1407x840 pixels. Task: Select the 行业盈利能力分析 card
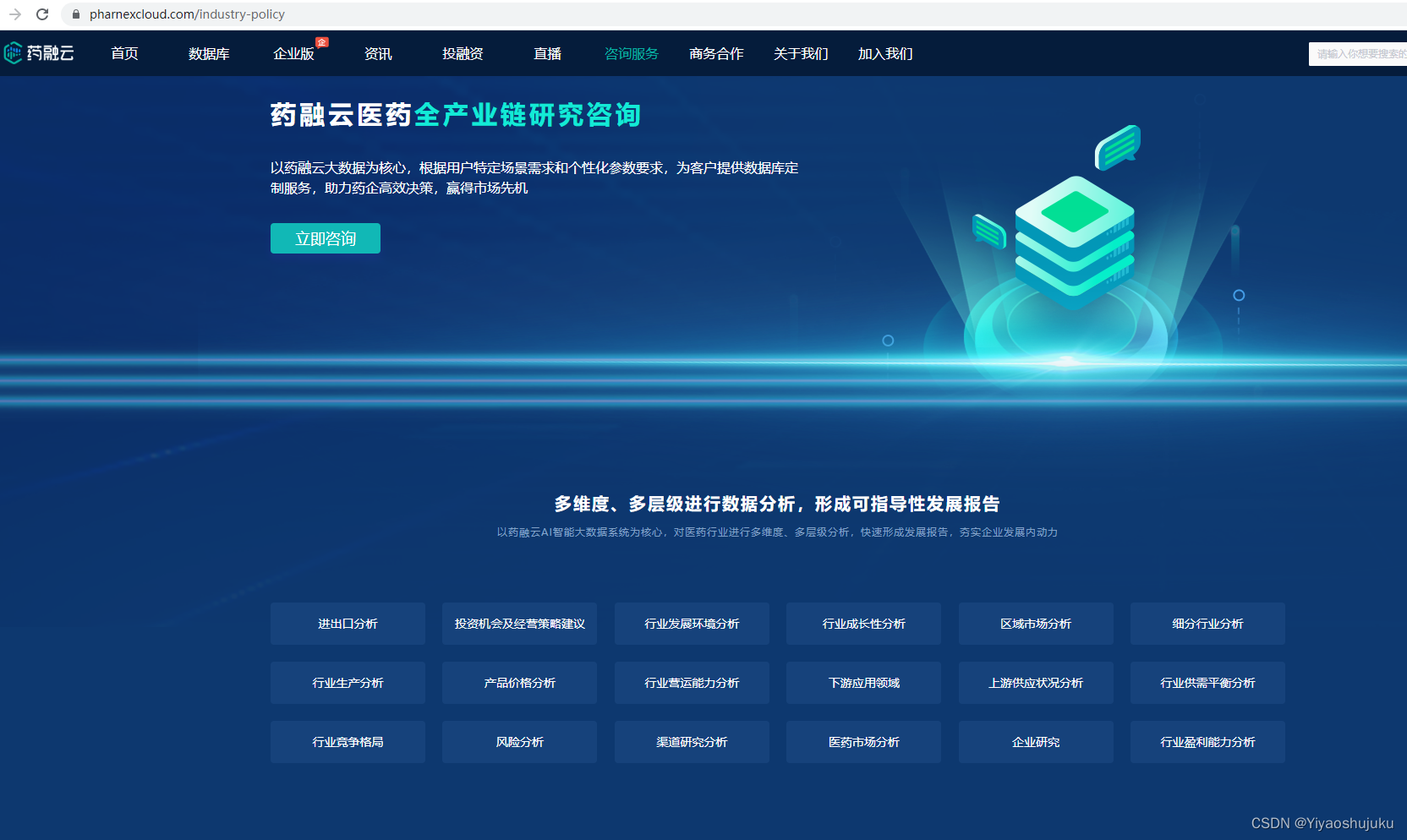coord(1207,742)
